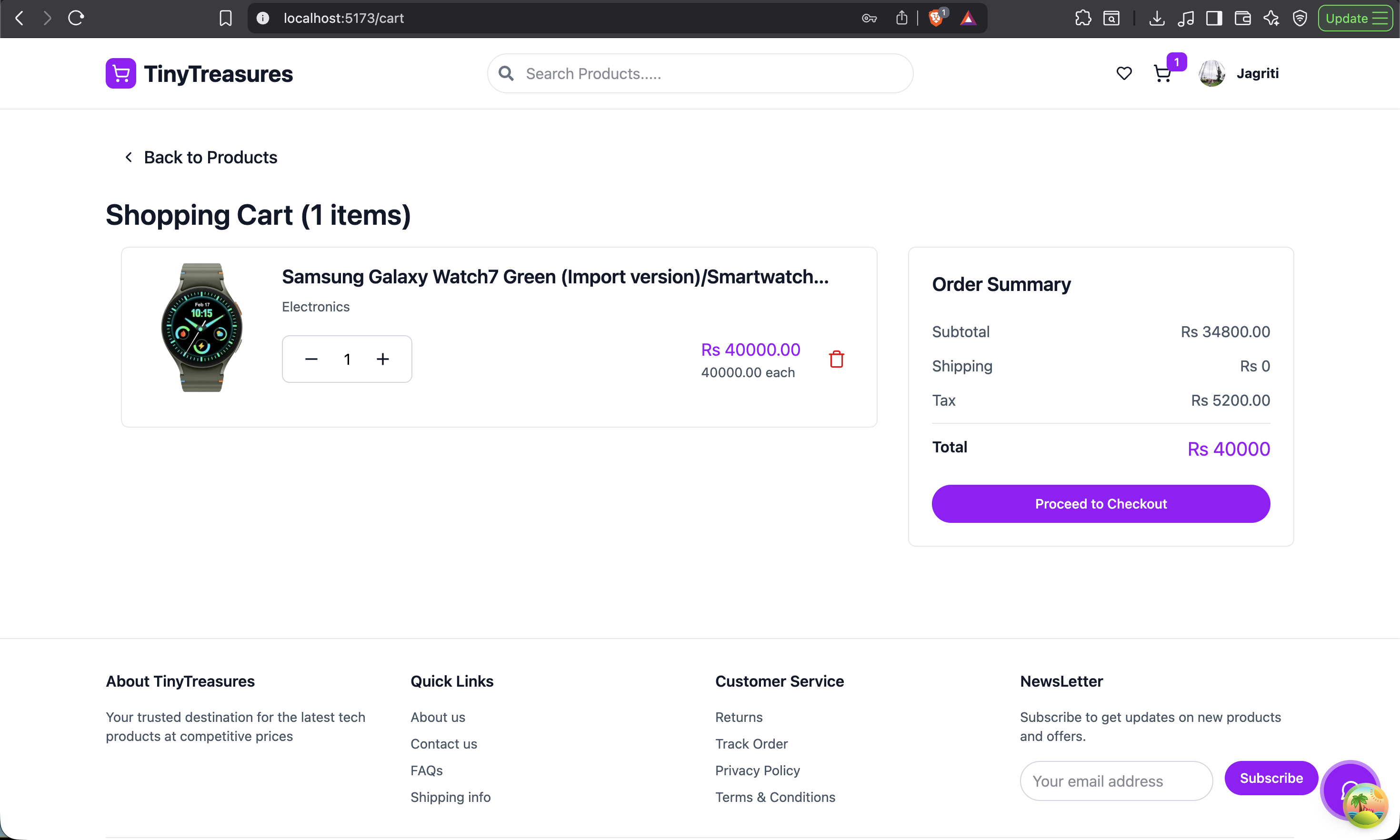Proceed to Checkout
The width and height of the screenshot is (1400, 840).
pos(1100,504)
